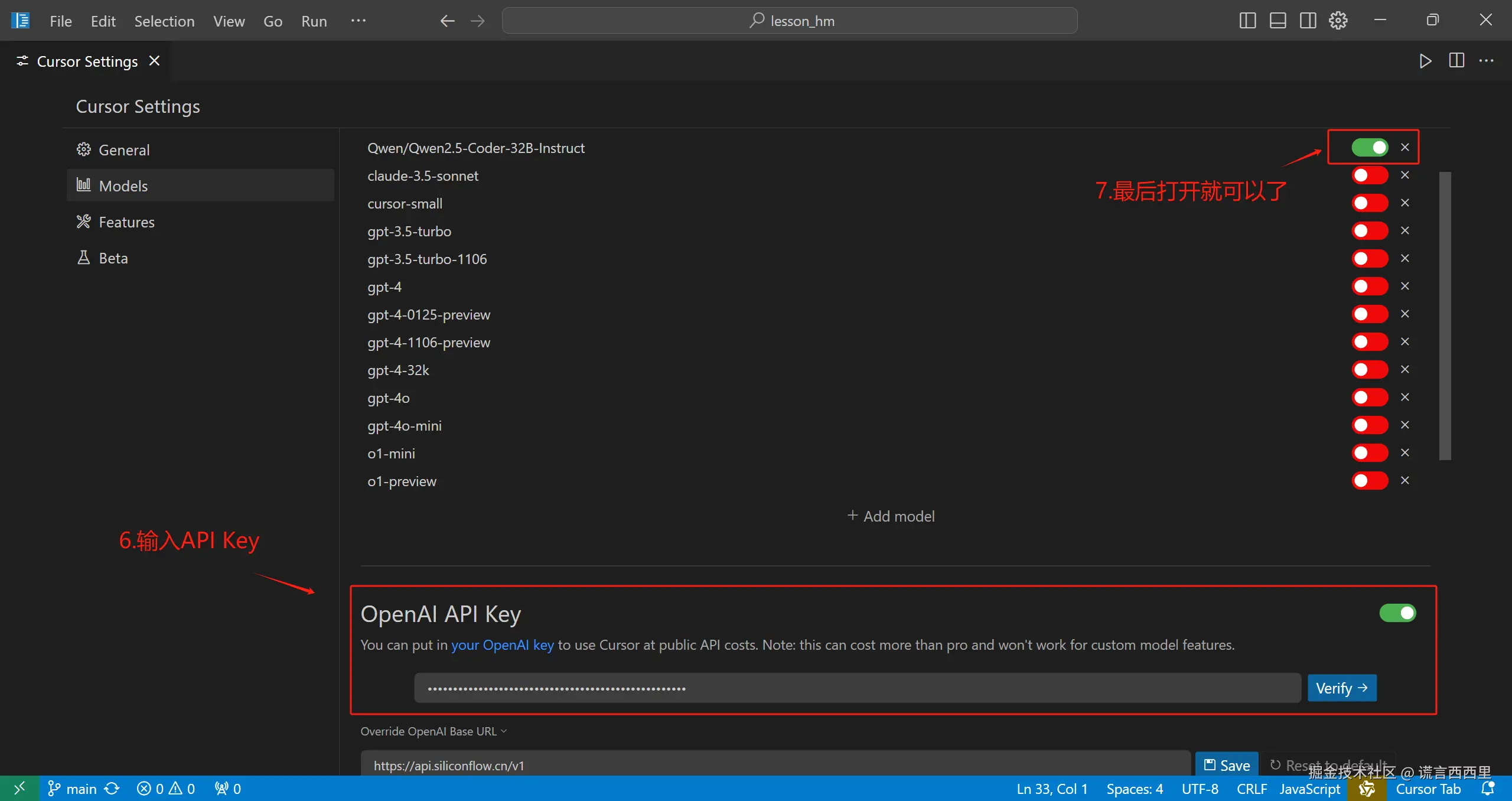Open the title bar overflow menu (three dots)

(x=359, y=21)
